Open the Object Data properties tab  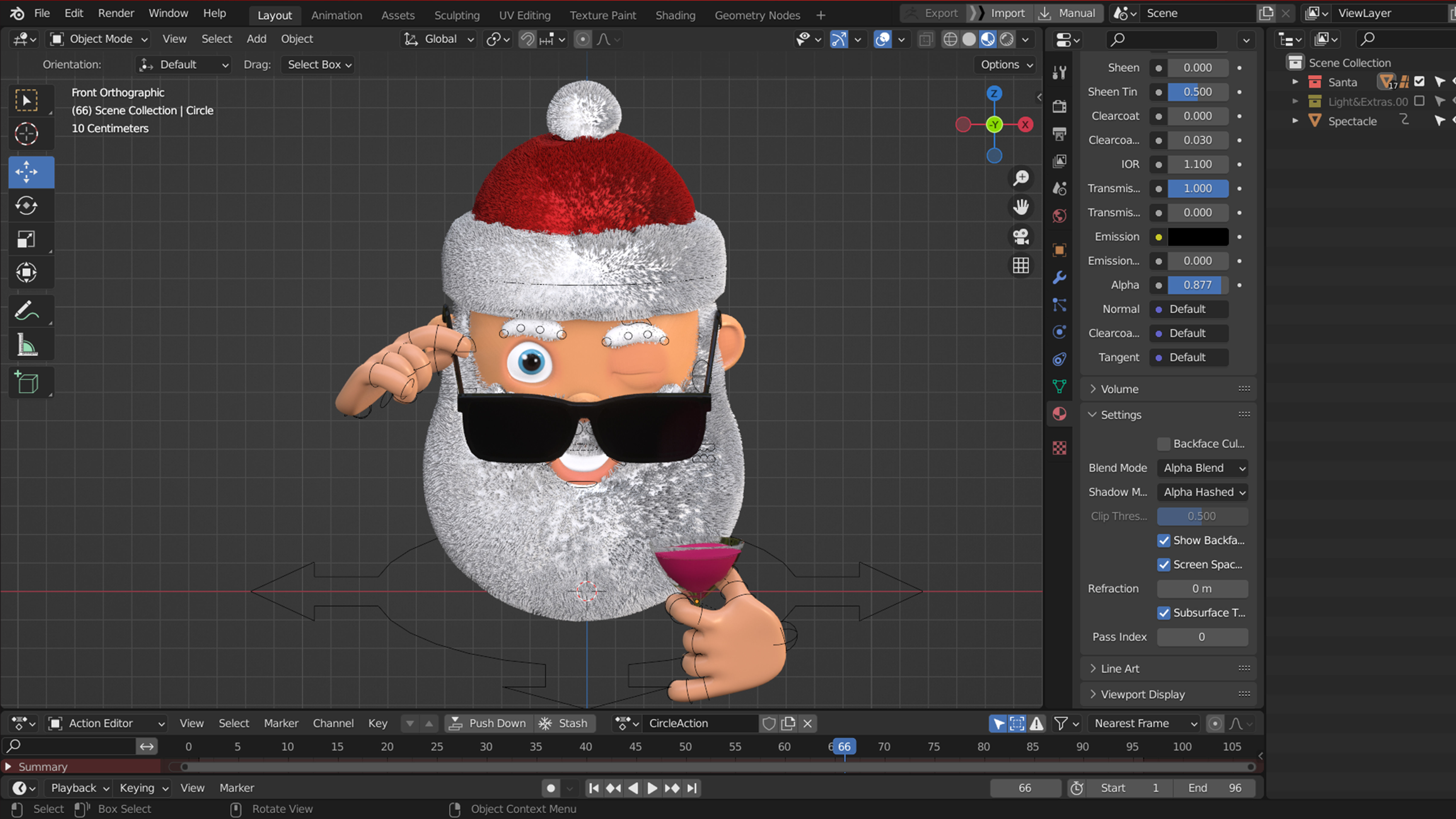[x=1060, y=387]
